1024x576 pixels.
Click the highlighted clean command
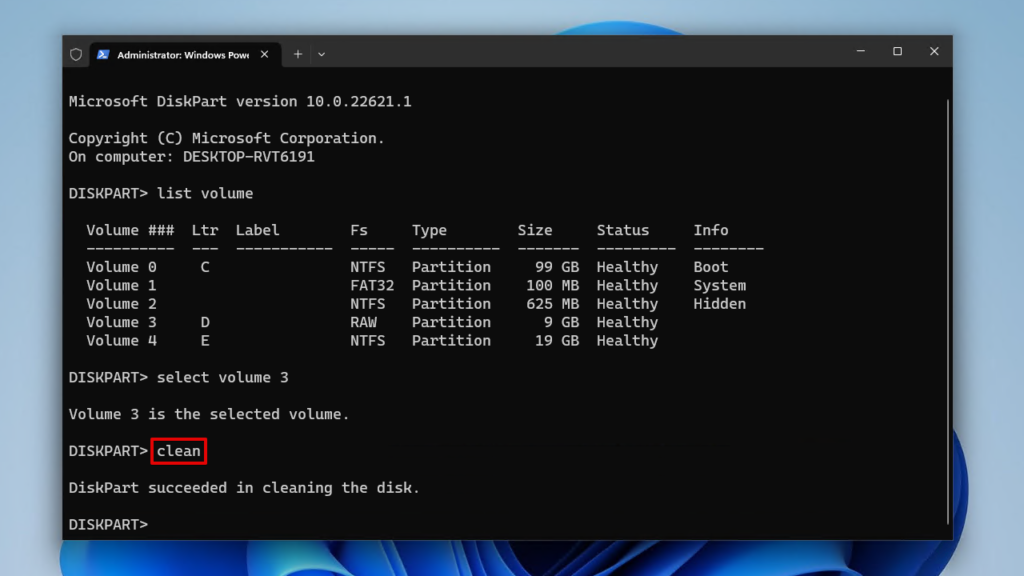(x=178, y=451)
